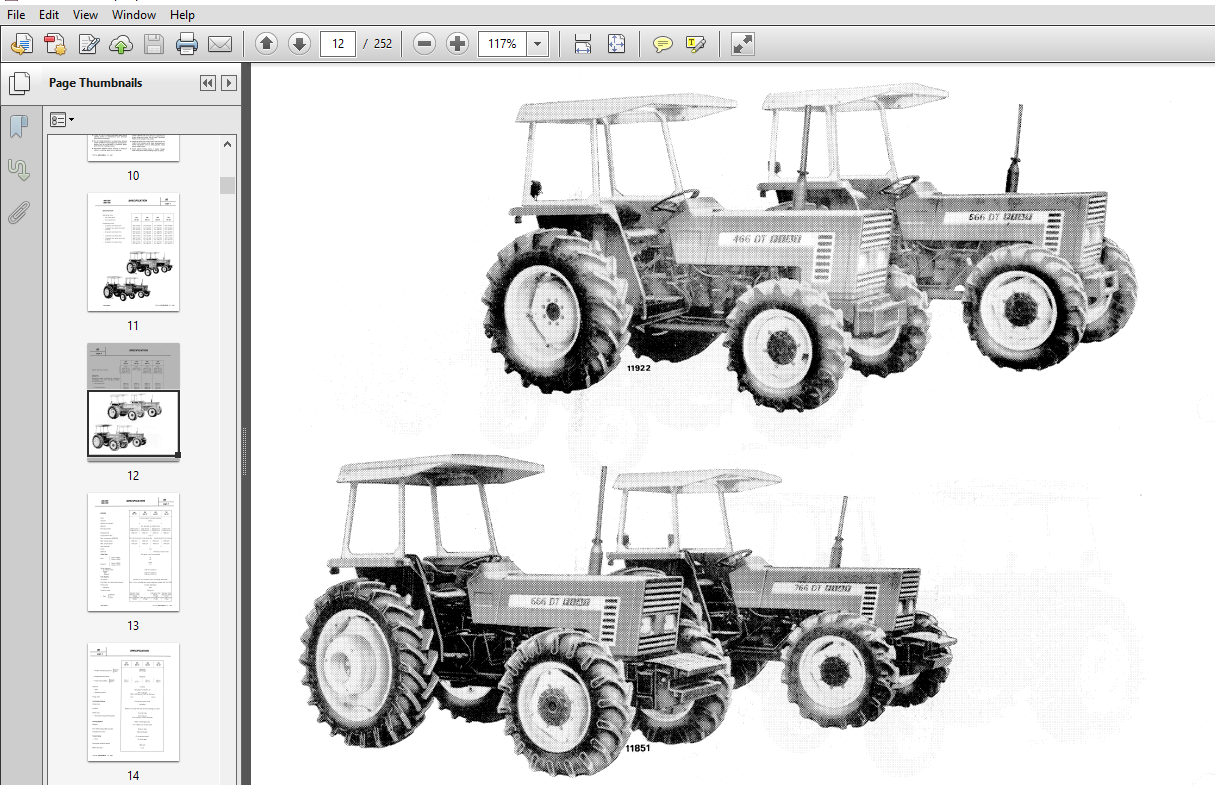Open the Window menu
This screenshot has height=785, width=1215.
(x=134, y=15)
